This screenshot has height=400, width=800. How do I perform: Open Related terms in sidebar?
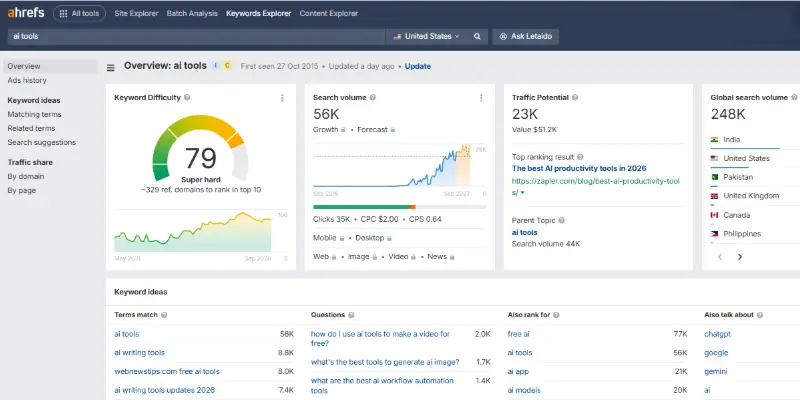click(x=31, y=129)
